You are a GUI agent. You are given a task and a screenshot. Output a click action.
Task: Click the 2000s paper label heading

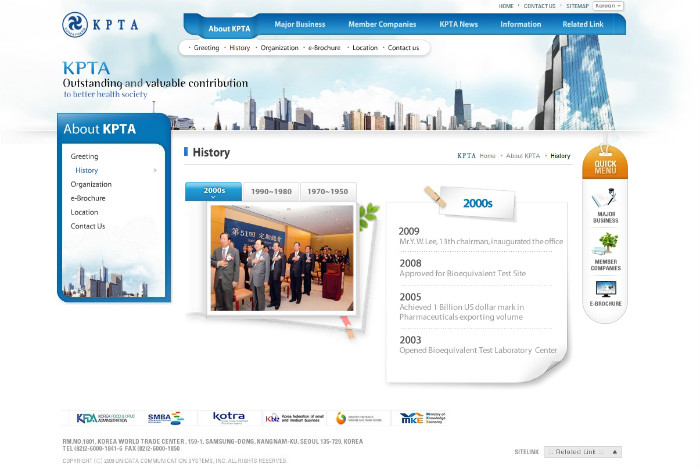[477, 204]
